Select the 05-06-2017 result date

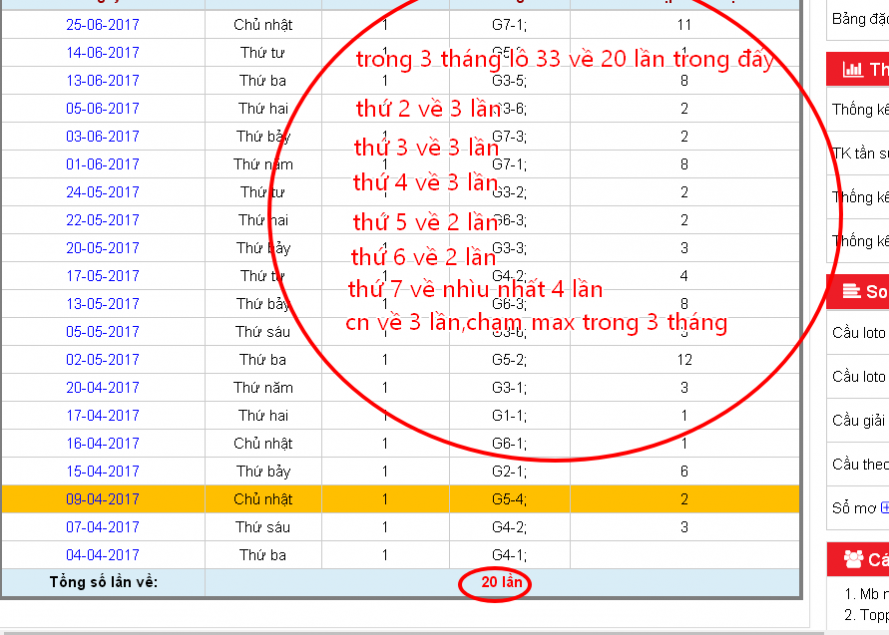click(x=103, y=108)
